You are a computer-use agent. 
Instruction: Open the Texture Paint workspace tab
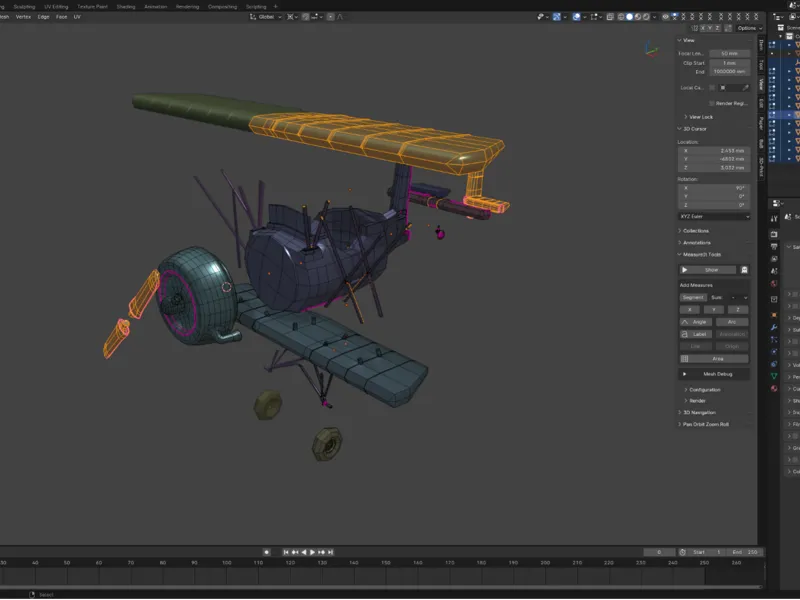pos(92,7)
